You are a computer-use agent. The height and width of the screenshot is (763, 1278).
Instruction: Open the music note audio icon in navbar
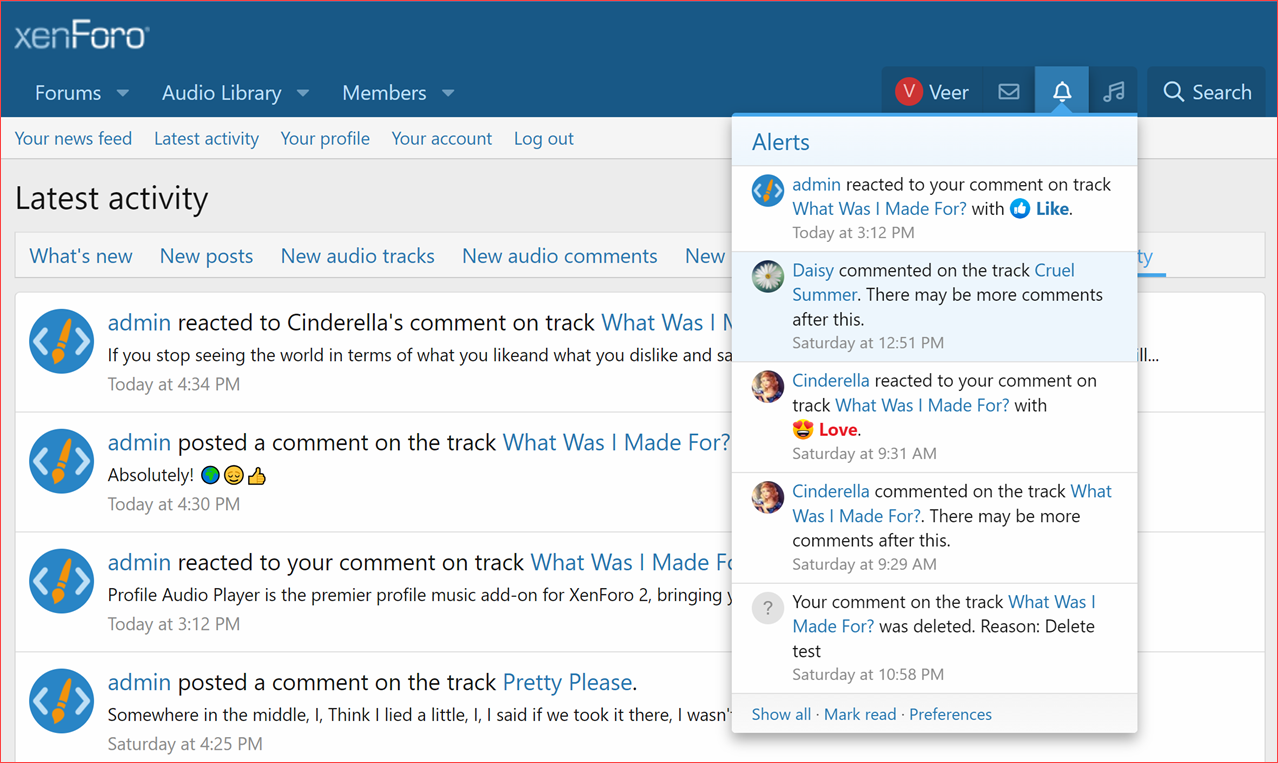1114,91
